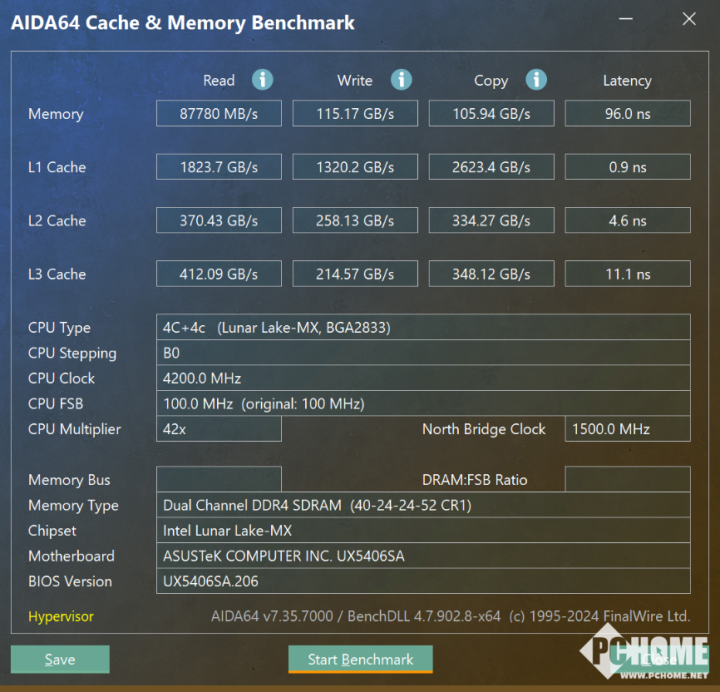Click L1 Cache Write value 1320.2 GB/s
The height and width of the screenshot is (692, 720).
(x=355, y=167)
